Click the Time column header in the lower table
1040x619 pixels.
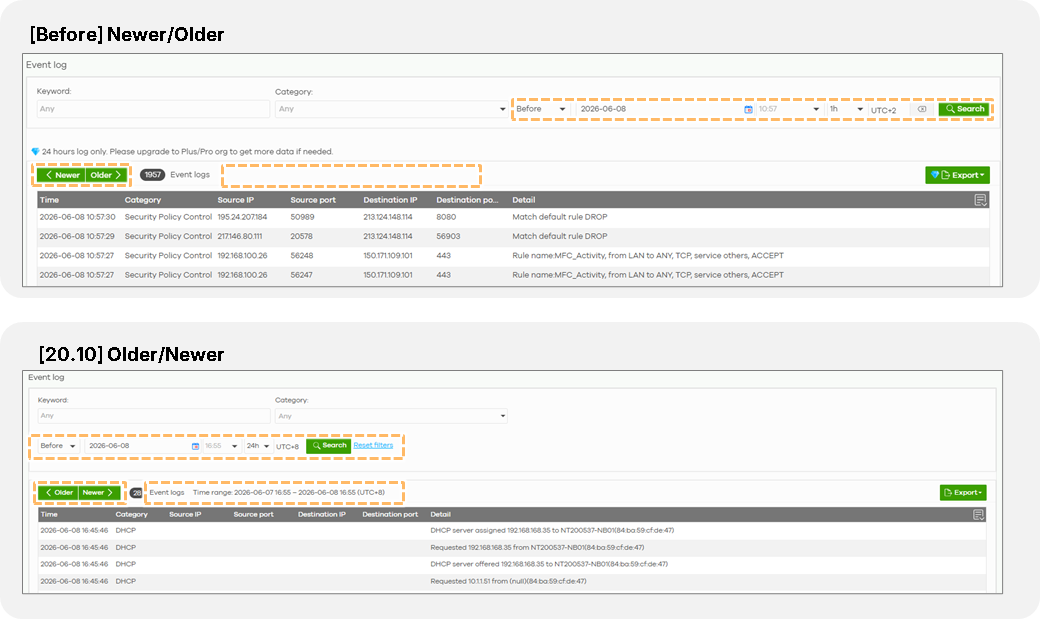pyautogui.click(x=49, y=514)
